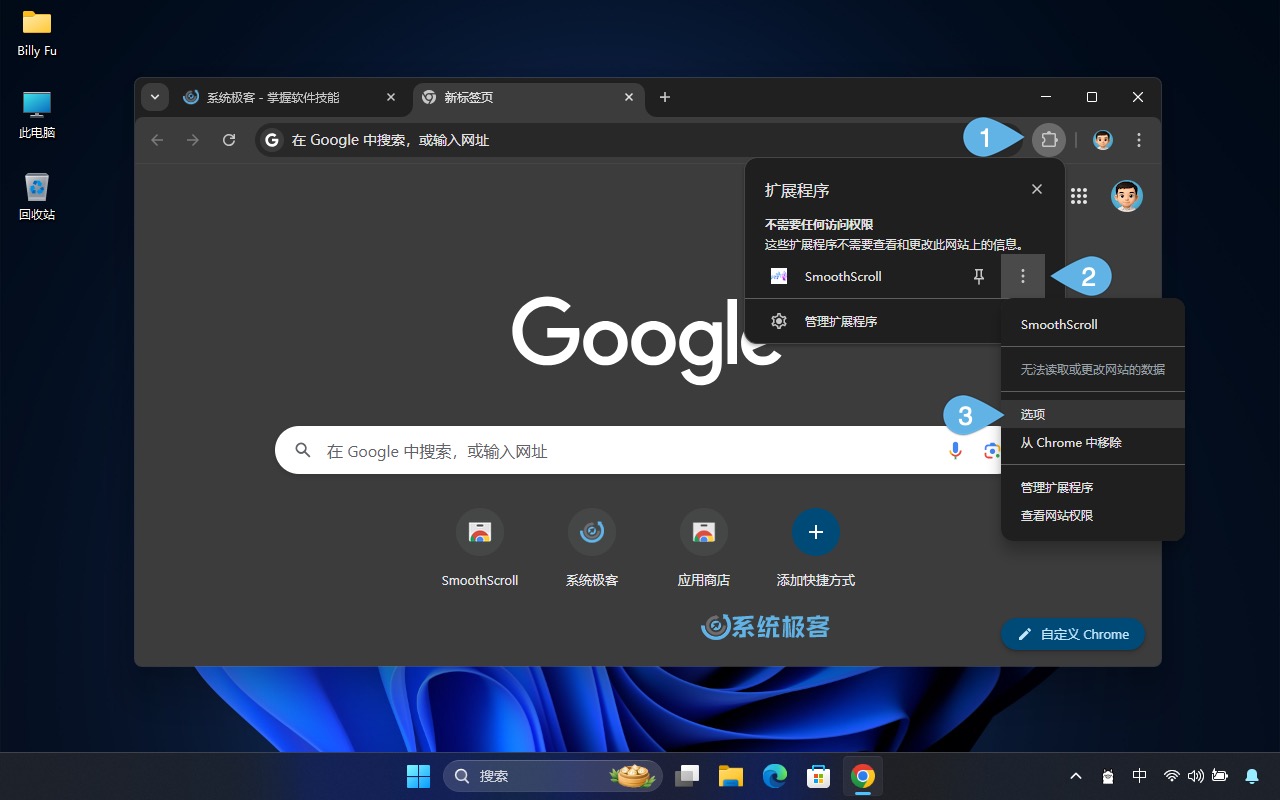1280x800 pixels.
Task: Open Task View on the taskbar
Action: 687,776
